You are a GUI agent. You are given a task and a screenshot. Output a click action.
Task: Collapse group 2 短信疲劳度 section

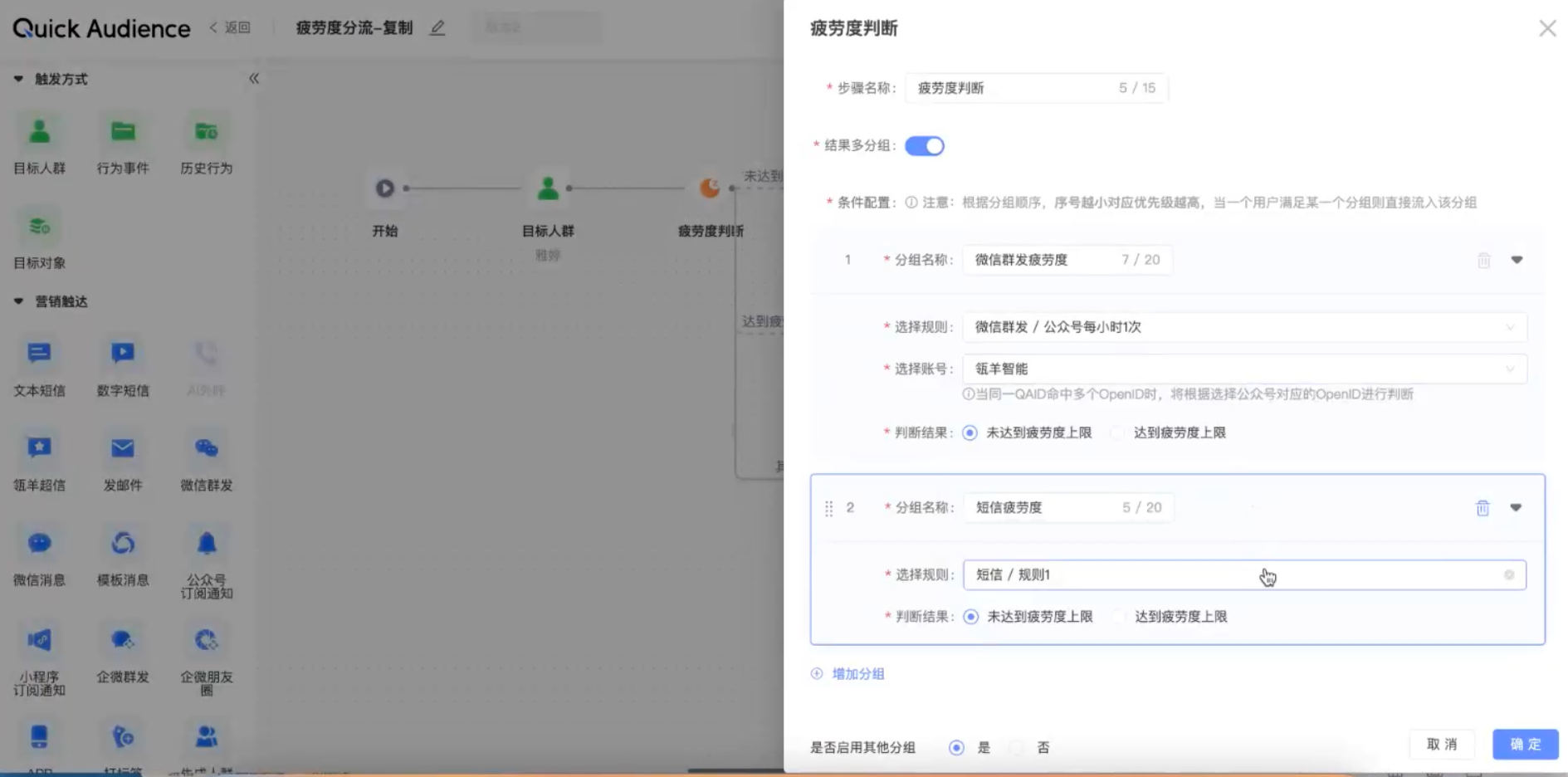coord(1516,507)
